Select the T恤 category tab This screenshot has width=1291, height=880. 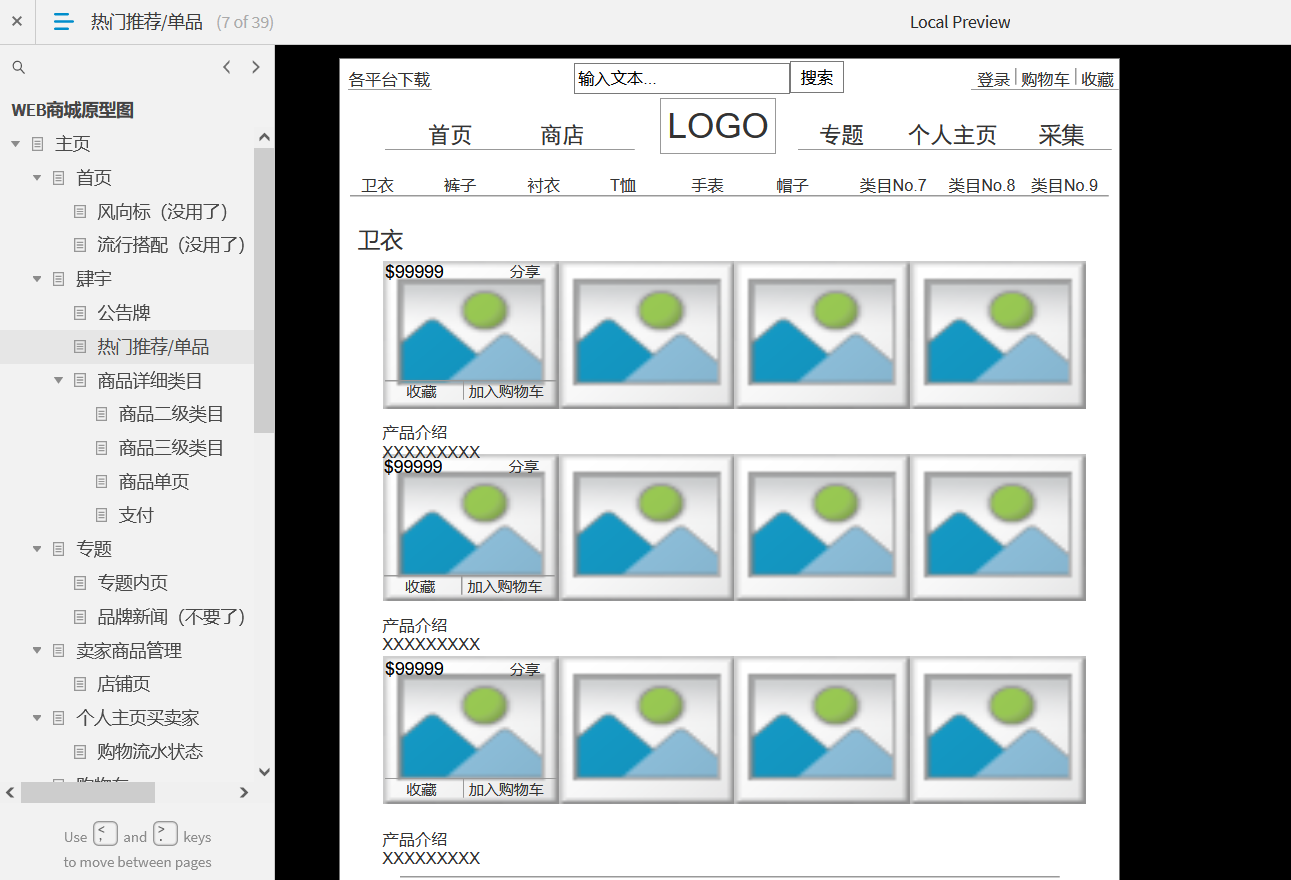click(623, 185)
